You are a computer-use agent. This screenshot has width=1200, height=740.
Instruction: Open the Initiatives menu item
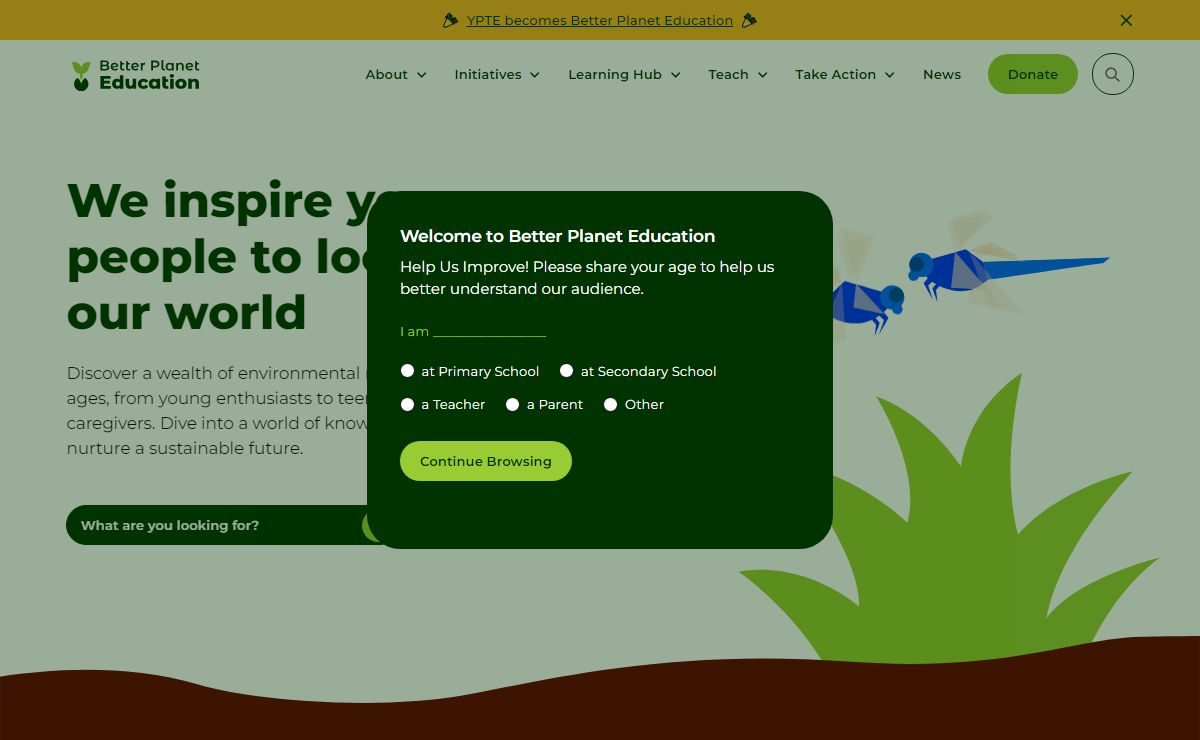[488, 74]
